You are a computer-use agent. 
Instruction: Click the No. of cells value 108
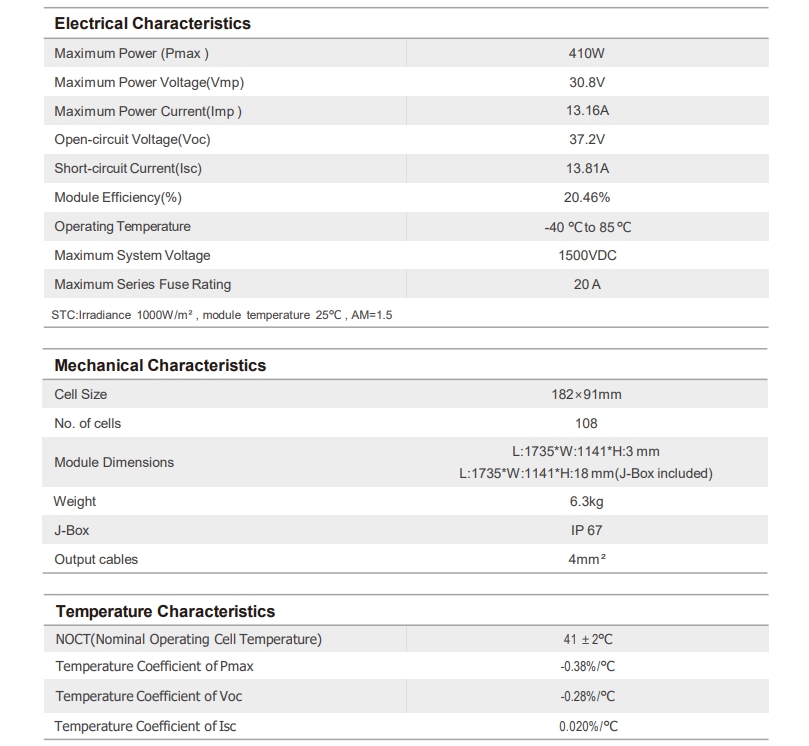tap(586, 424)
